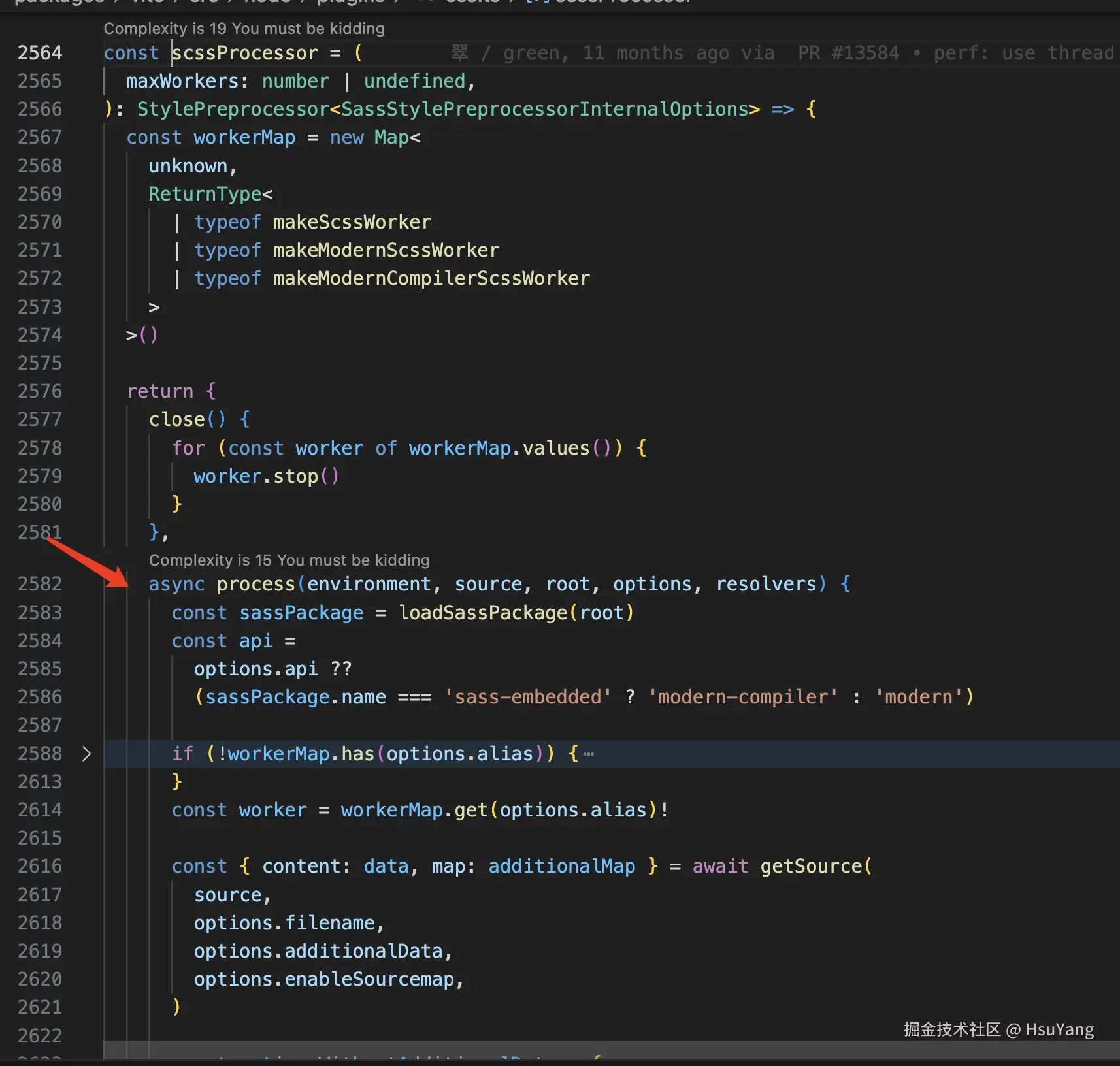The image size is (1120, 1066).
Task: Click the 'process' method name
Action: click(x=256, y=584)
